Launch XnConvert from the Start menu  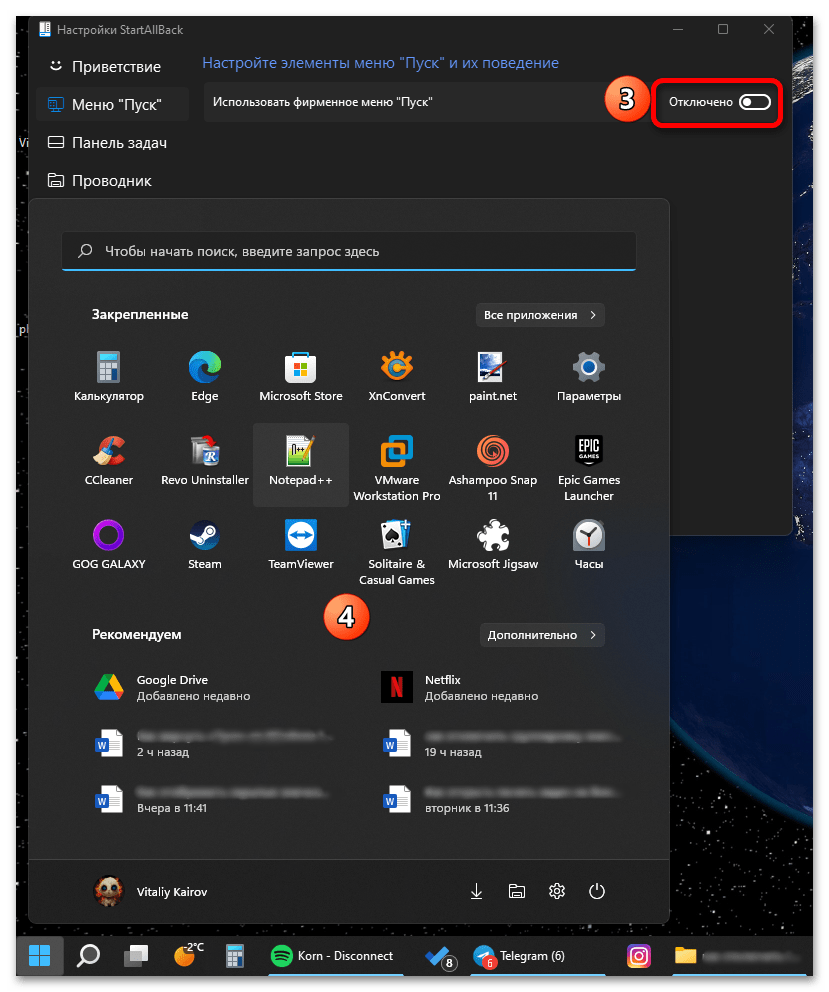(x=397, y=376)
